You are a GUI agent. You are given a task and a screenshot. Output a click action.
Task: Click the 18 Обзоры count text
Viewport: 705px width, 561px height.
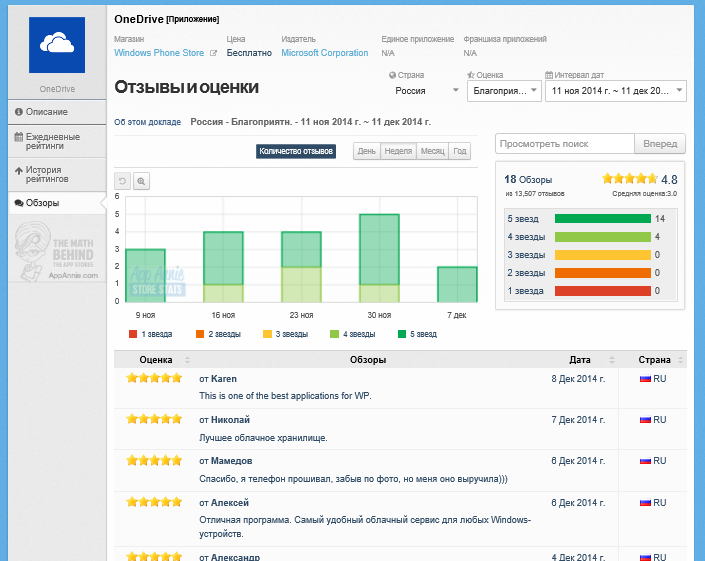528,180
